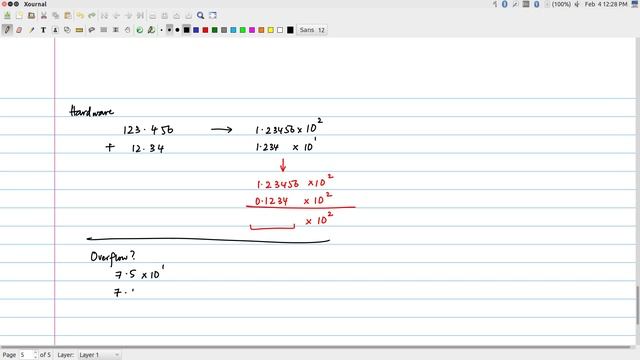The height and width of the screenshot is (360, 640).
Task: Jump to the last page
Action: 140,16
